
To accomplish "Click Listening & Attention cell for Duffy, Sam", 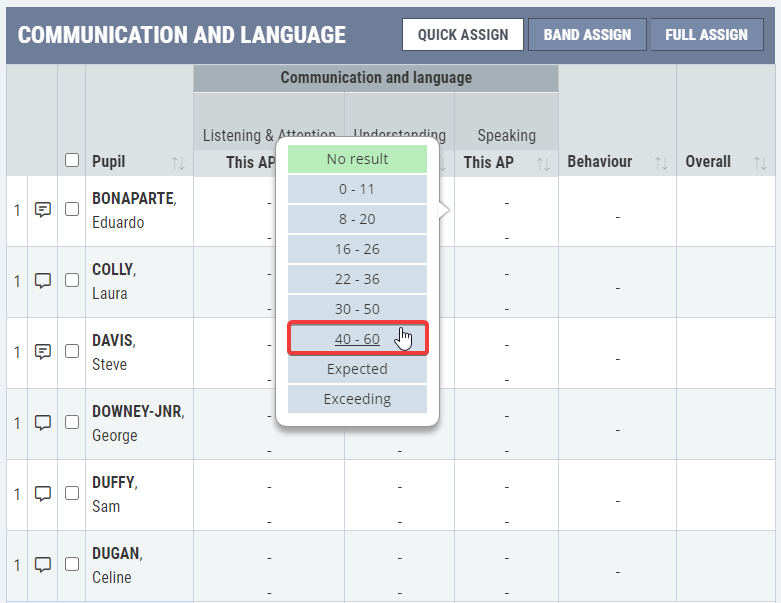I will (269, 495).
